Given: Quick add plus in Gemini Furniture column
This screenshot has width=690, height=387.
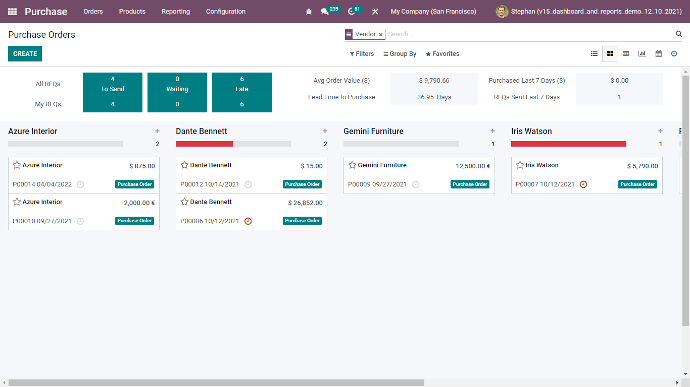Looking at the screenshot, I should 492,131.
